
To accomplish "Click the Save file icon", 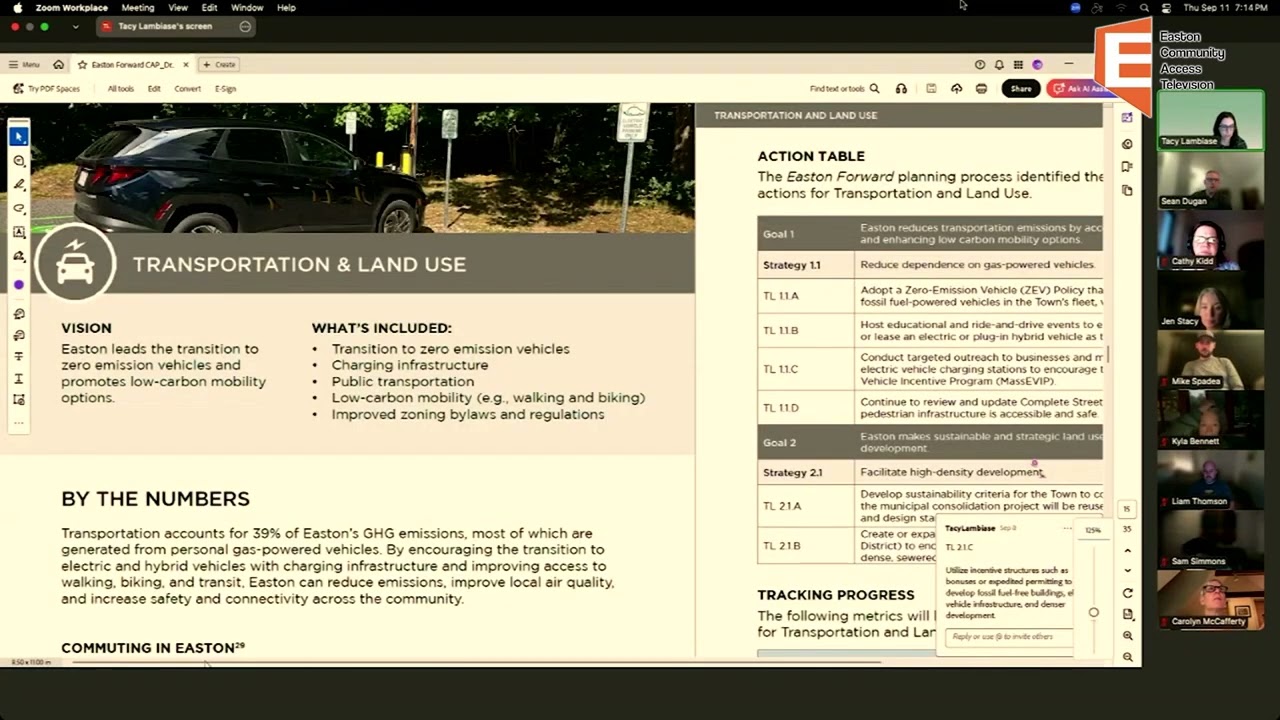I will pos(931,89).
